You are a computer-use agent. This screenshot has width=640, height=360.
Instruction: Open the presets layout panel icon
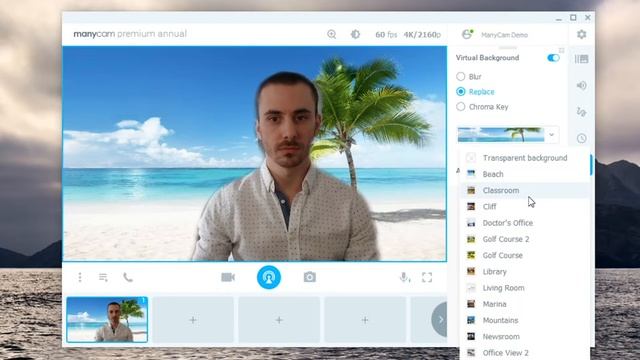click(x=582, y=59)
